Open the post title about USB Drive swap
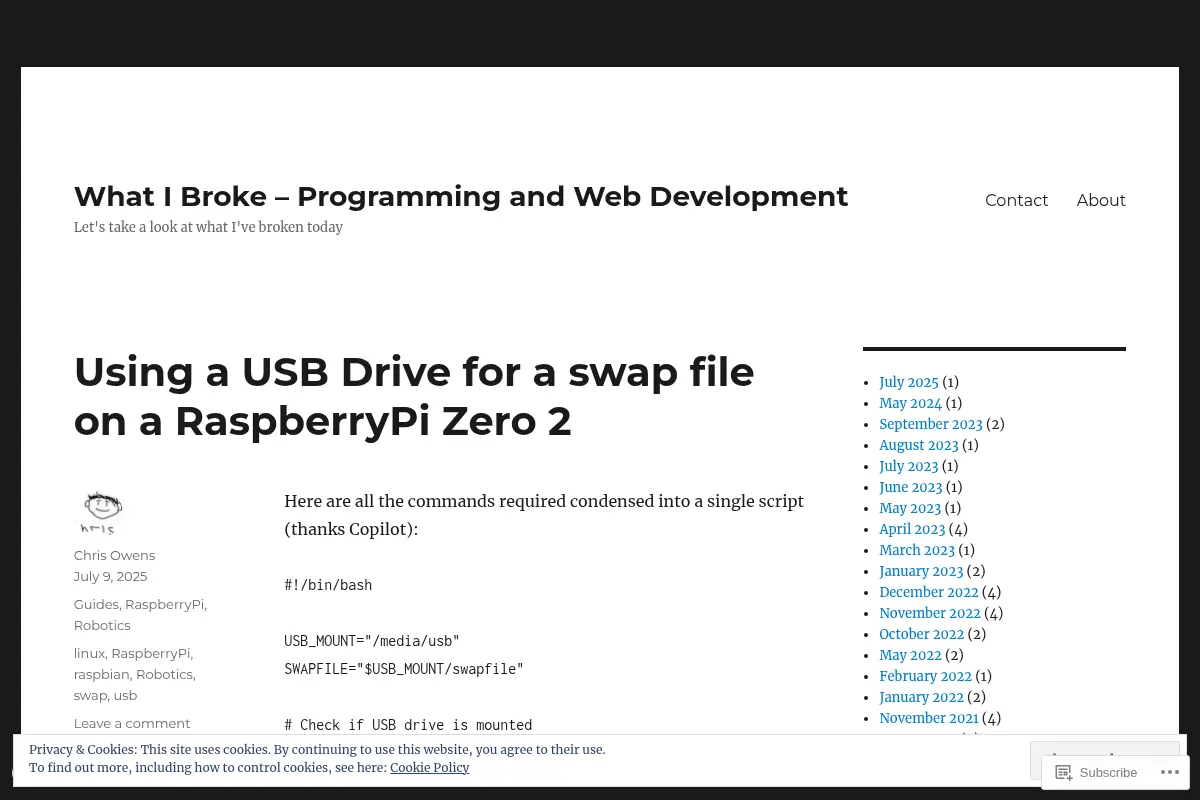This screenshot has height=800, width=1200. (x=414, y=396)
